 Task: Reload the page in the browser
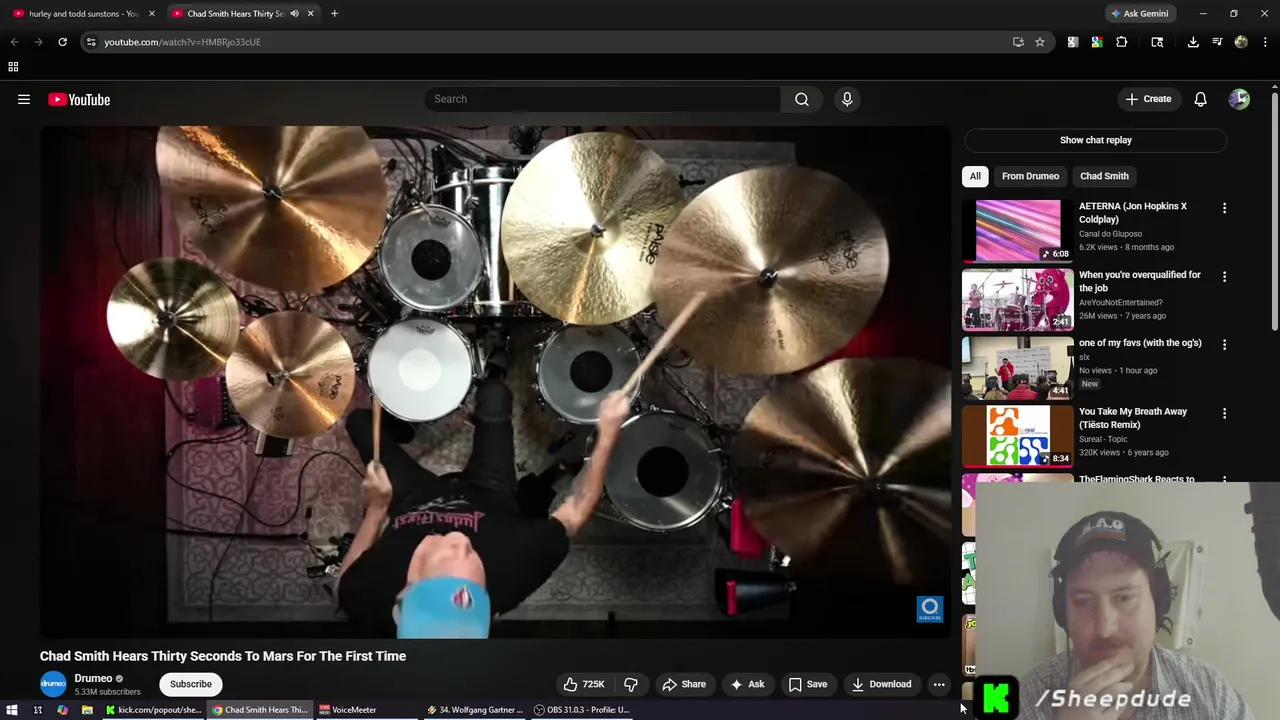[62, 42]
